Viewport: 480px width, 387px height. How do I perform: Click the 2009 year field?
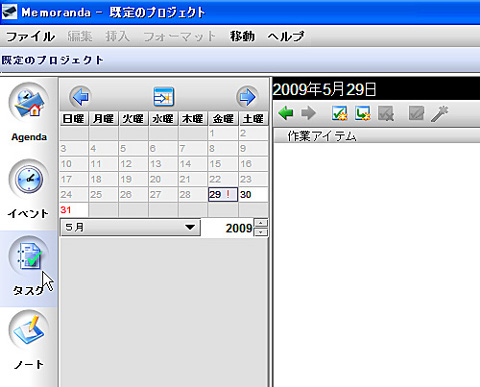point(228,228)
